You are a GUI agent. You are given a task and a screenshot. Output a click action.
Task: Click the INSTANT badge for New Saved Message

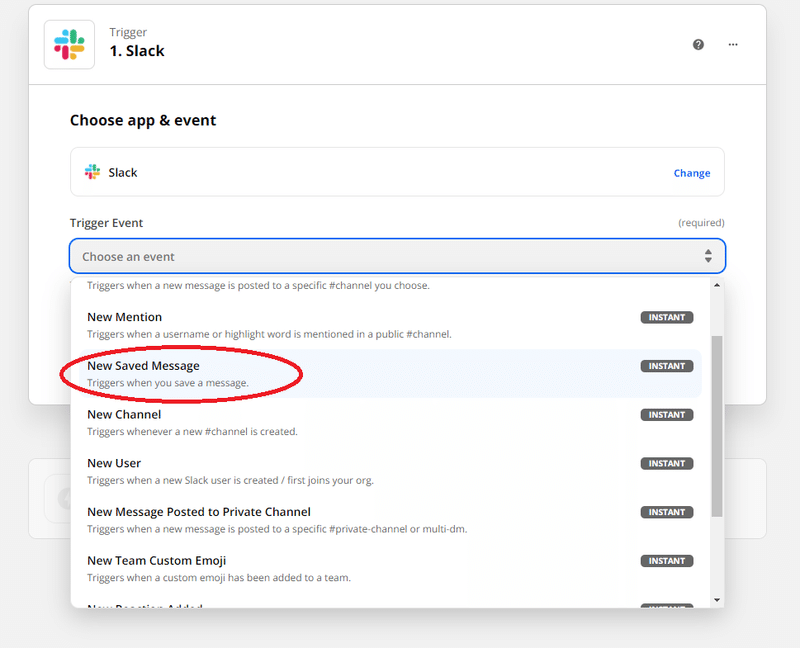click(667, 366)
